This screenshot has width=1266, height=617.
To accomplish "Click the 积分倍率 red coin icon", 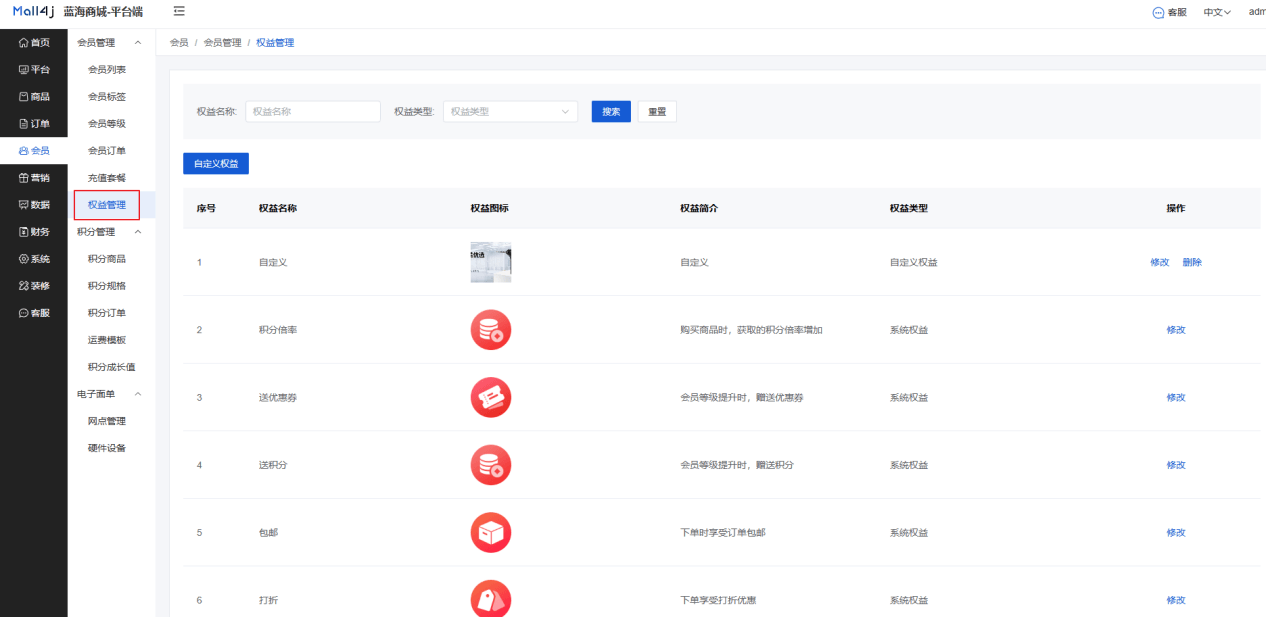I will point(491,329).
